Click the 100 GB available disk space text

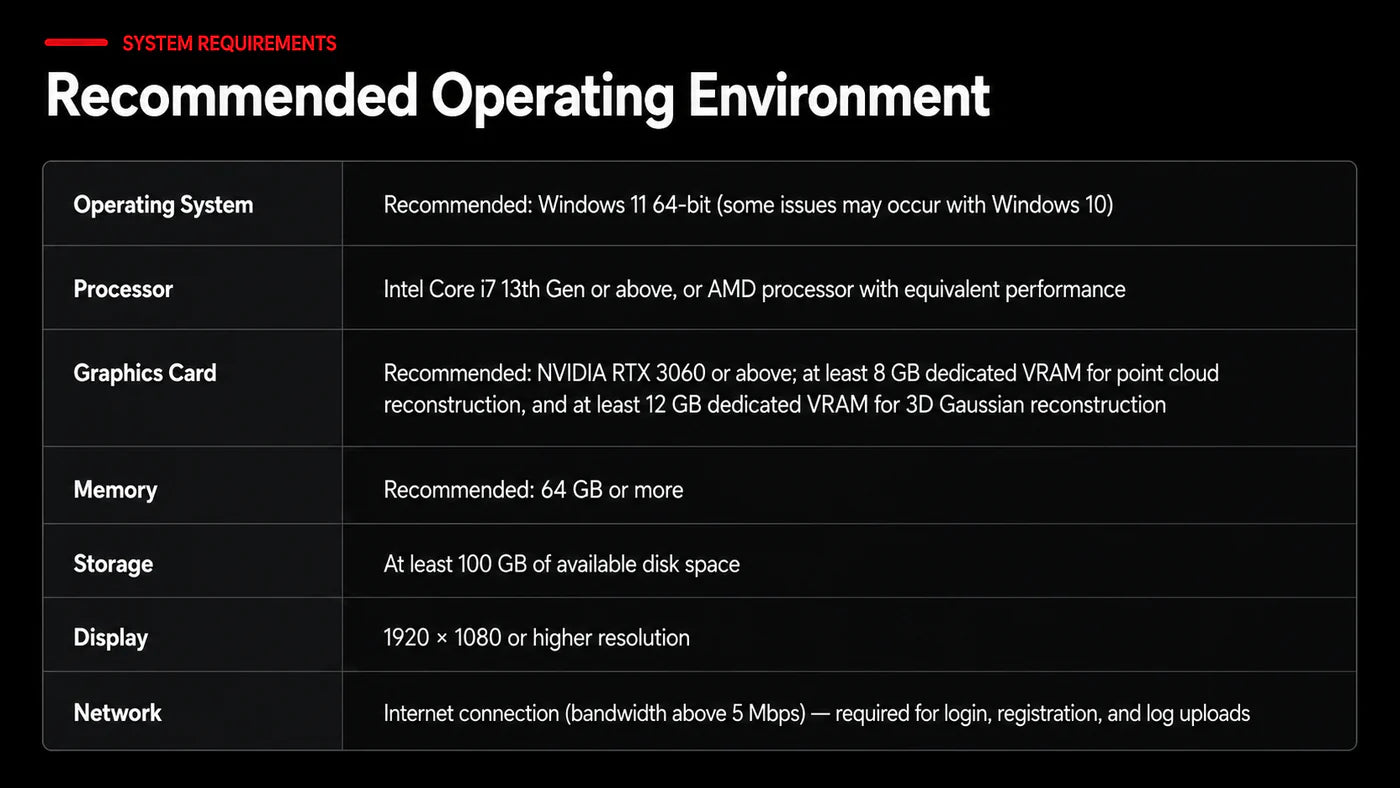(561, 564)
